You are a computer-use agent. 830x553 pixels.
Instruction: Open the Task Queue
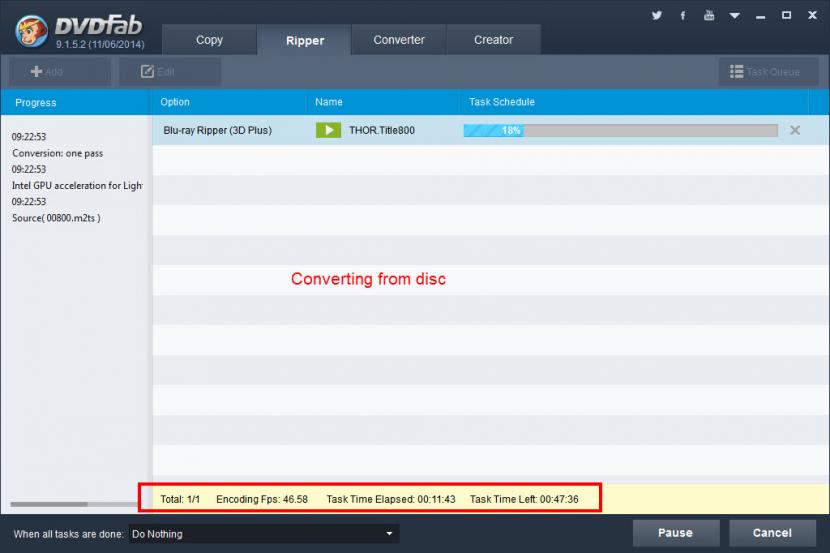click(768, 71)
